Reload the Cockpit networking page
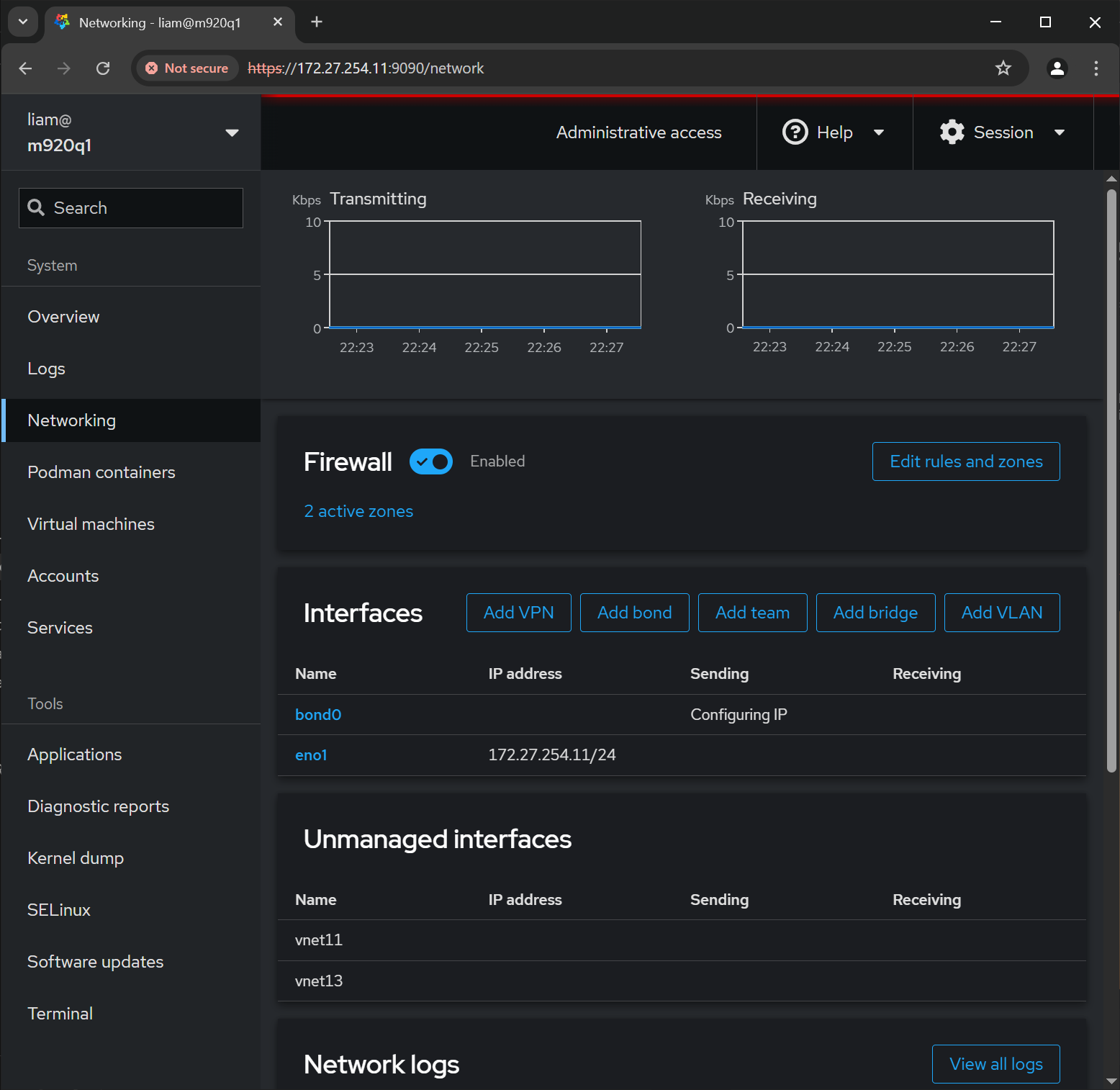The width and height of the screenshot is (1120, 1090). 103,68
